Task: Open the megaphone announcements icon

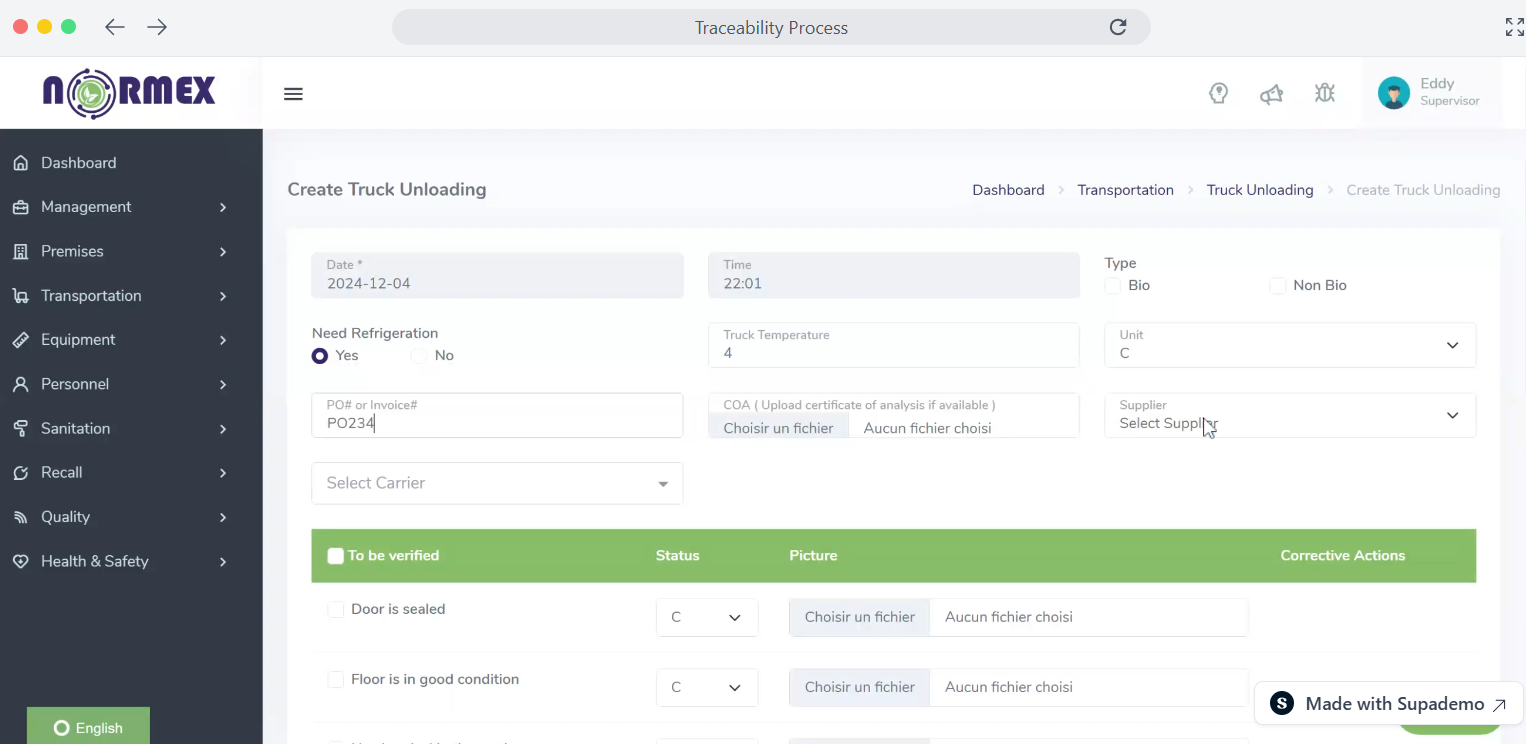Action: [1271, 94]
